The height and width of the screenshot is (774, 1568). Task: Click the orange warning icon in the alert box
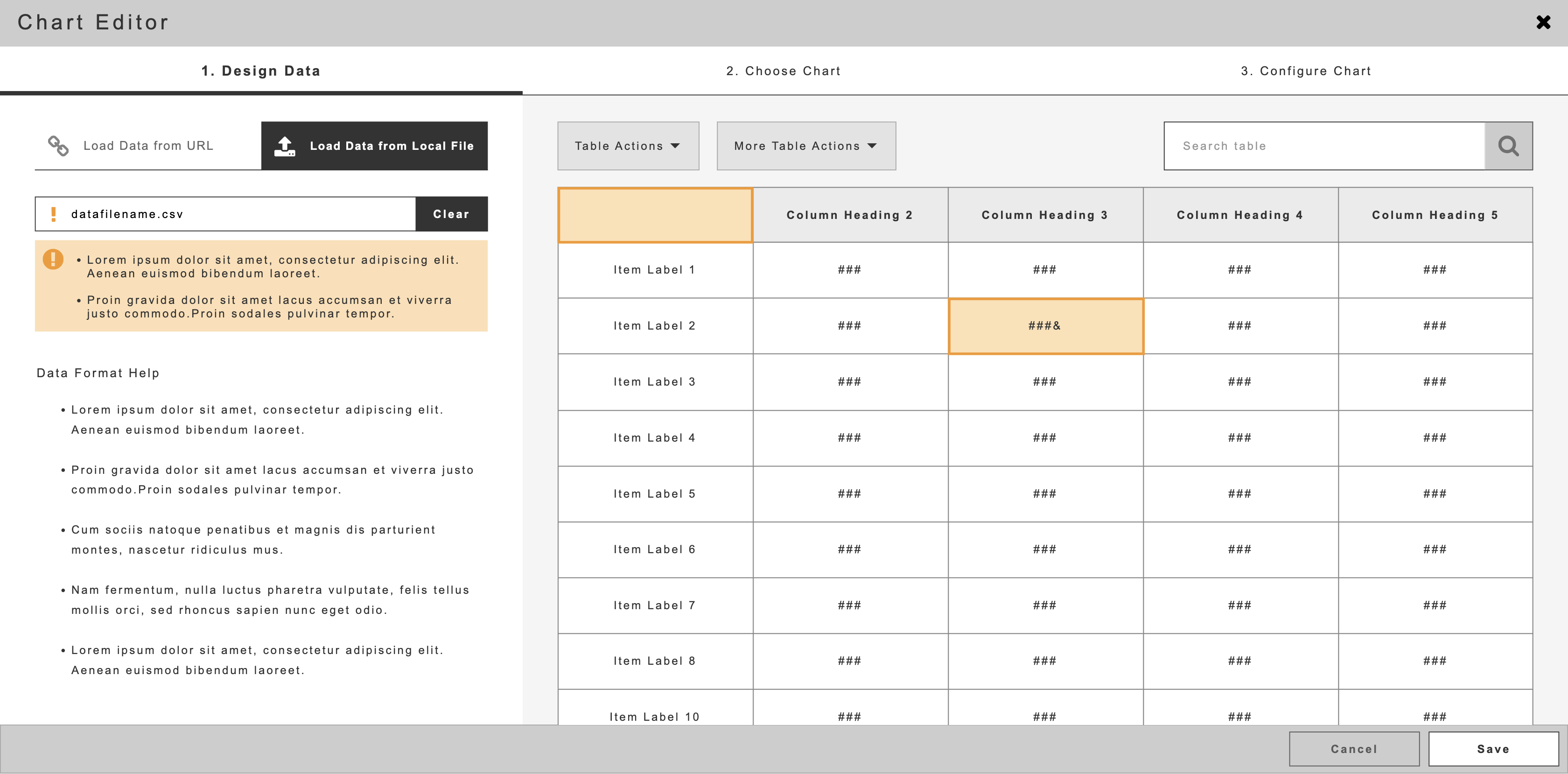pos(53,260)
